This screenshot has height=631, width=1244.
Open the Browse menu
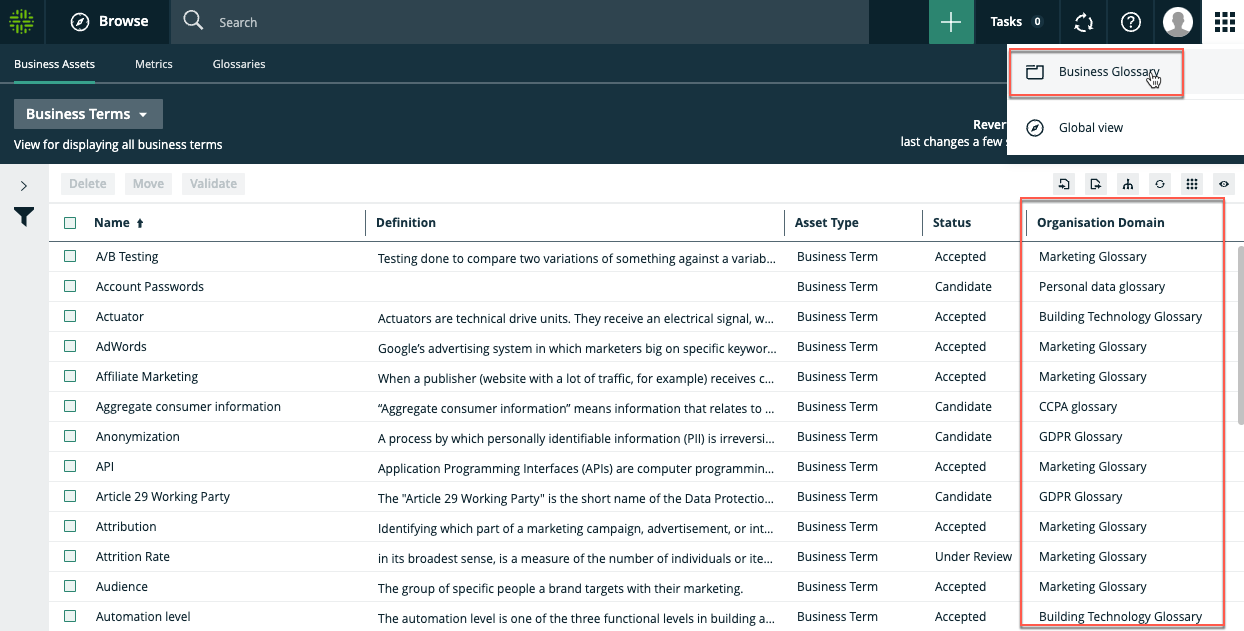(110, 21)
